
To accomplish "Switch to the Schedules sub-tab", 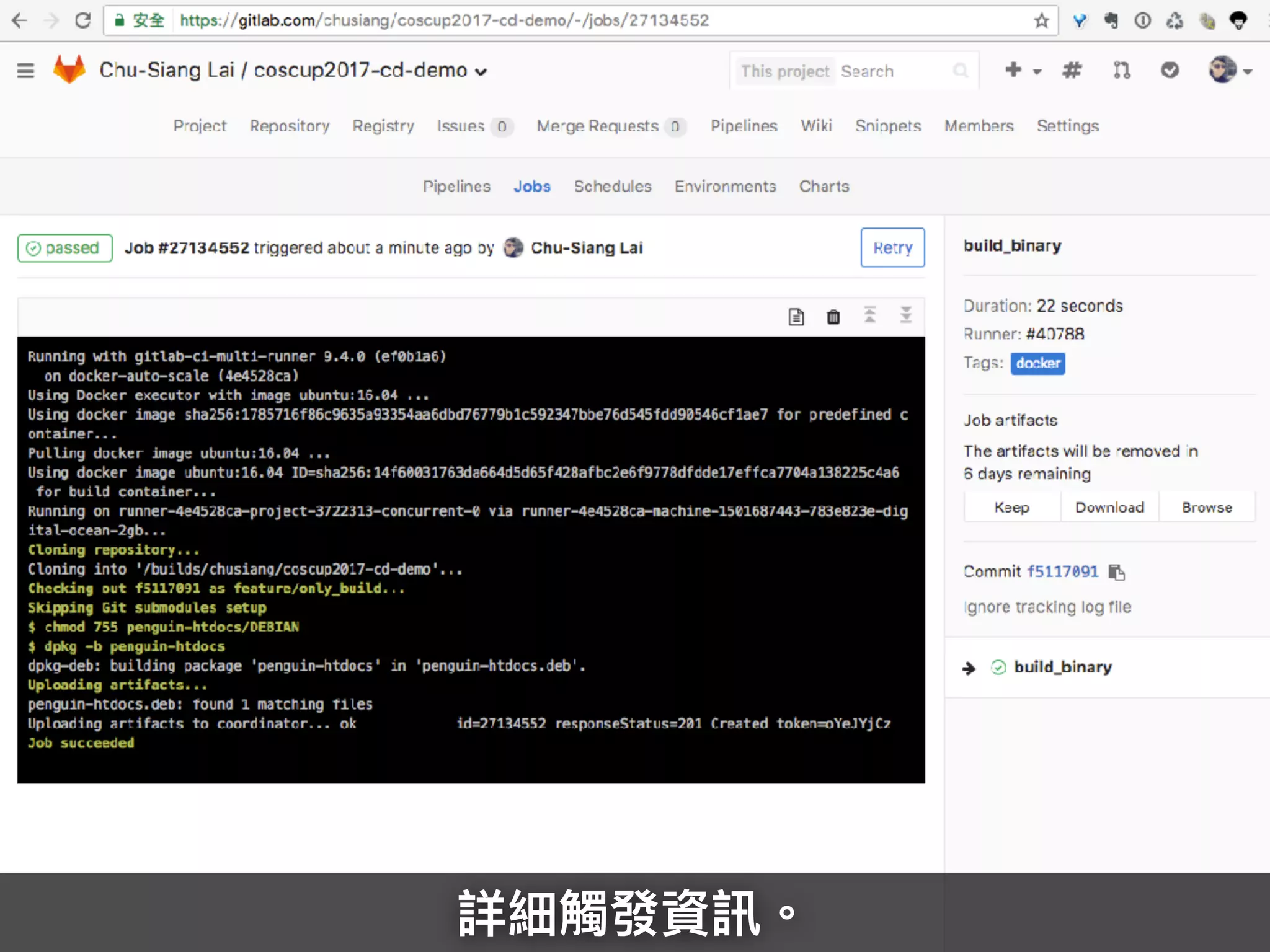I will (x=612, y=187).
